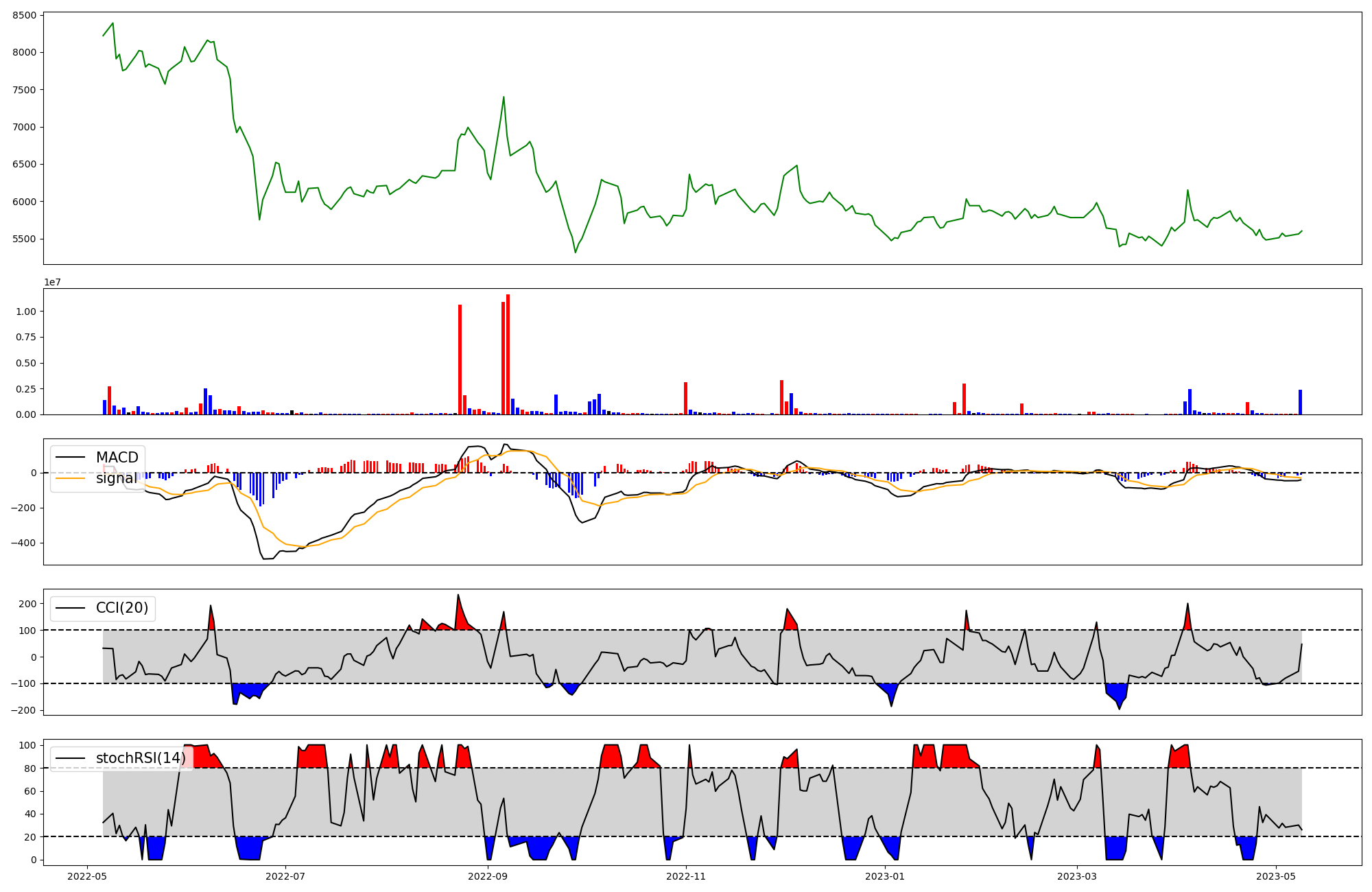The height and width of the screenshot is (892, 1372).
Task: Click the 1e7 volume scale label
Action: click(x=52, y=283)
